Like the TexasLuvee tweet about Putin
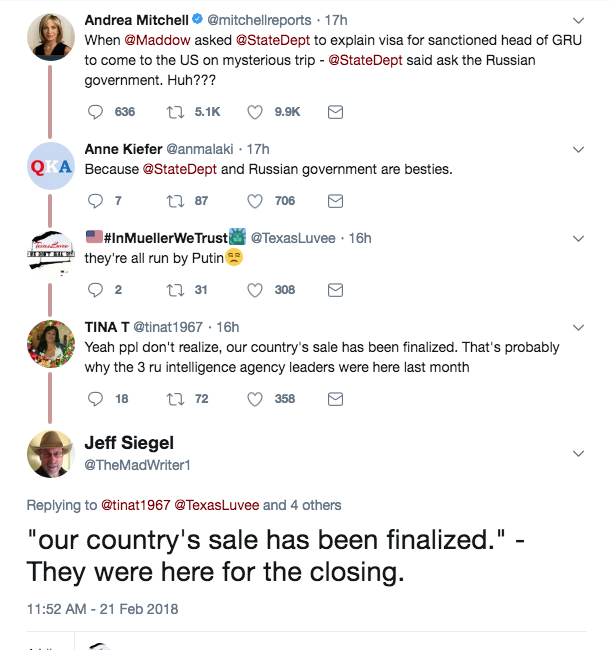 254,290
